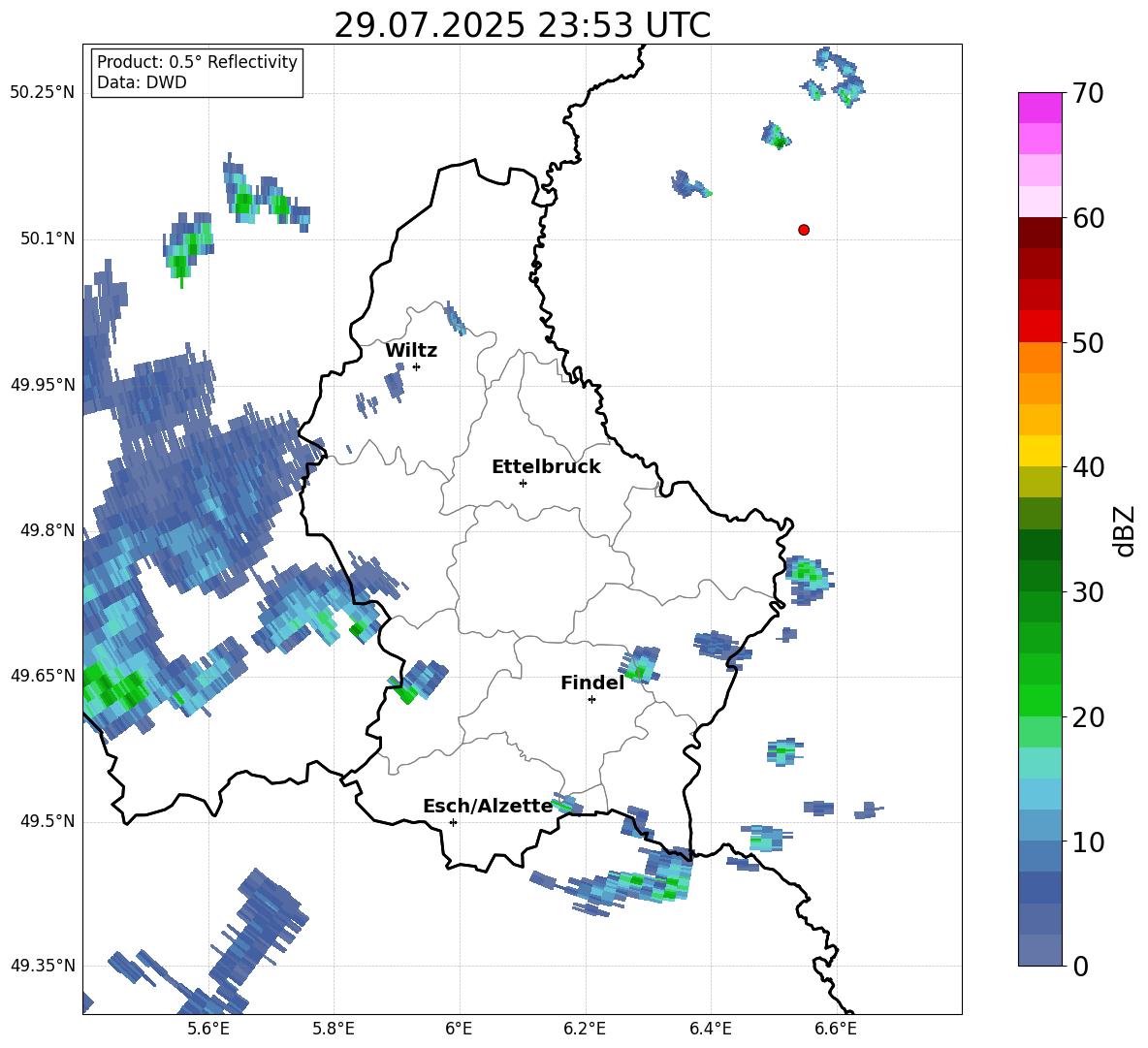Click the Esch/Alzette station cross marker
This screenshot has width=1148, height=1048.
click(x=453, y=822)
